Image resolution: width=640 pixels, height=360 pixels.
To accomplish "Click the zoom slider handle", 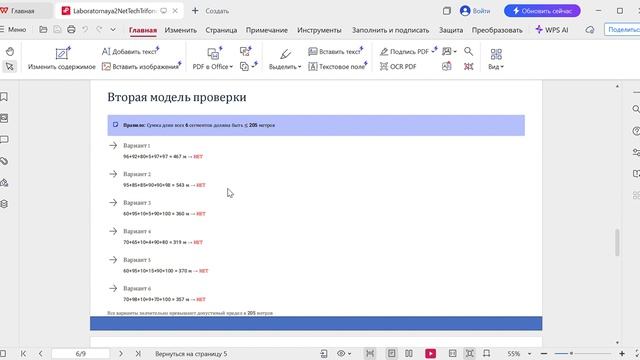I will click(571, 353).
